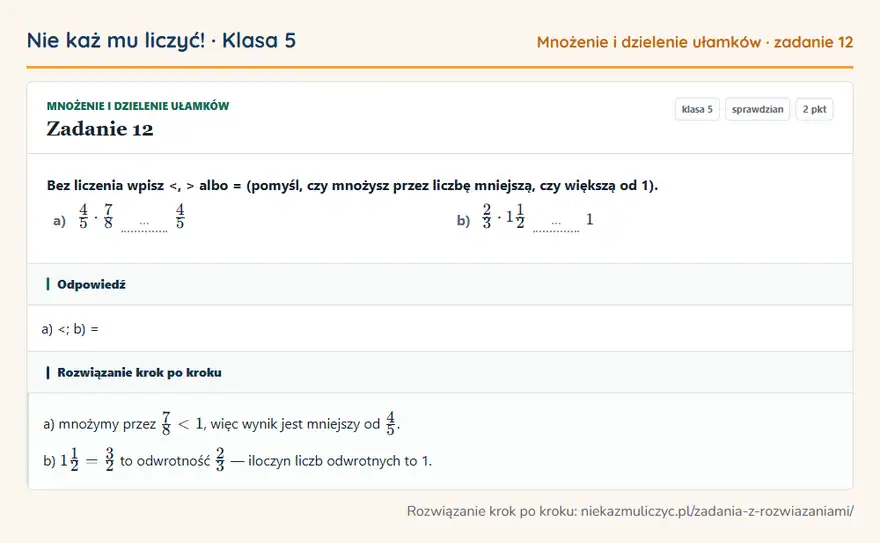Click the 'Nie każ mu liczyć! · Klasa 5' header title

click(x=161, y=40)
